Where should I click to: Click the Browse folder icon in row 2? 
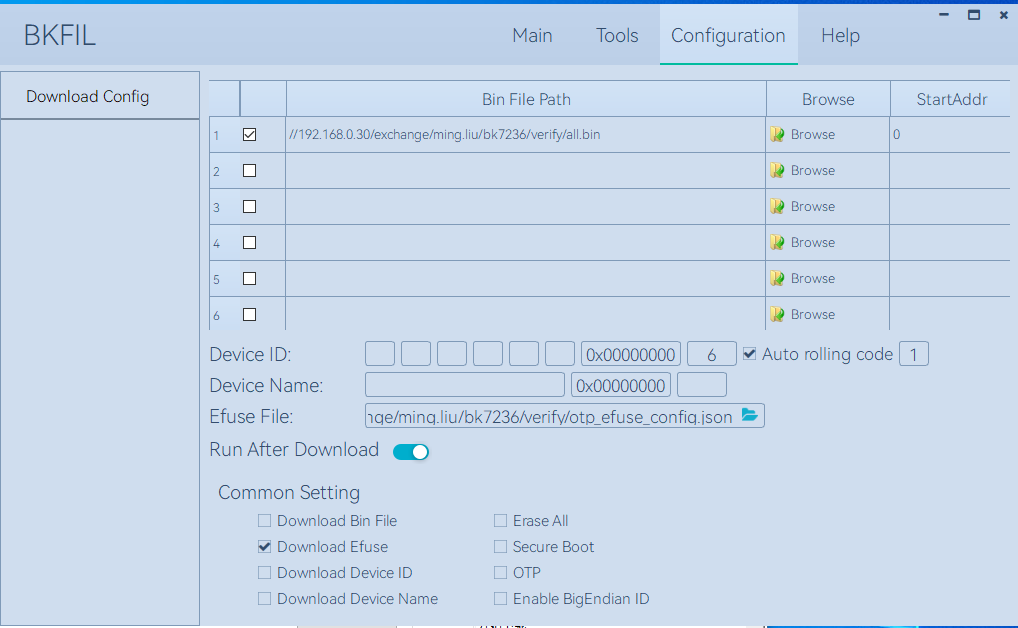[x=777, y=171]
